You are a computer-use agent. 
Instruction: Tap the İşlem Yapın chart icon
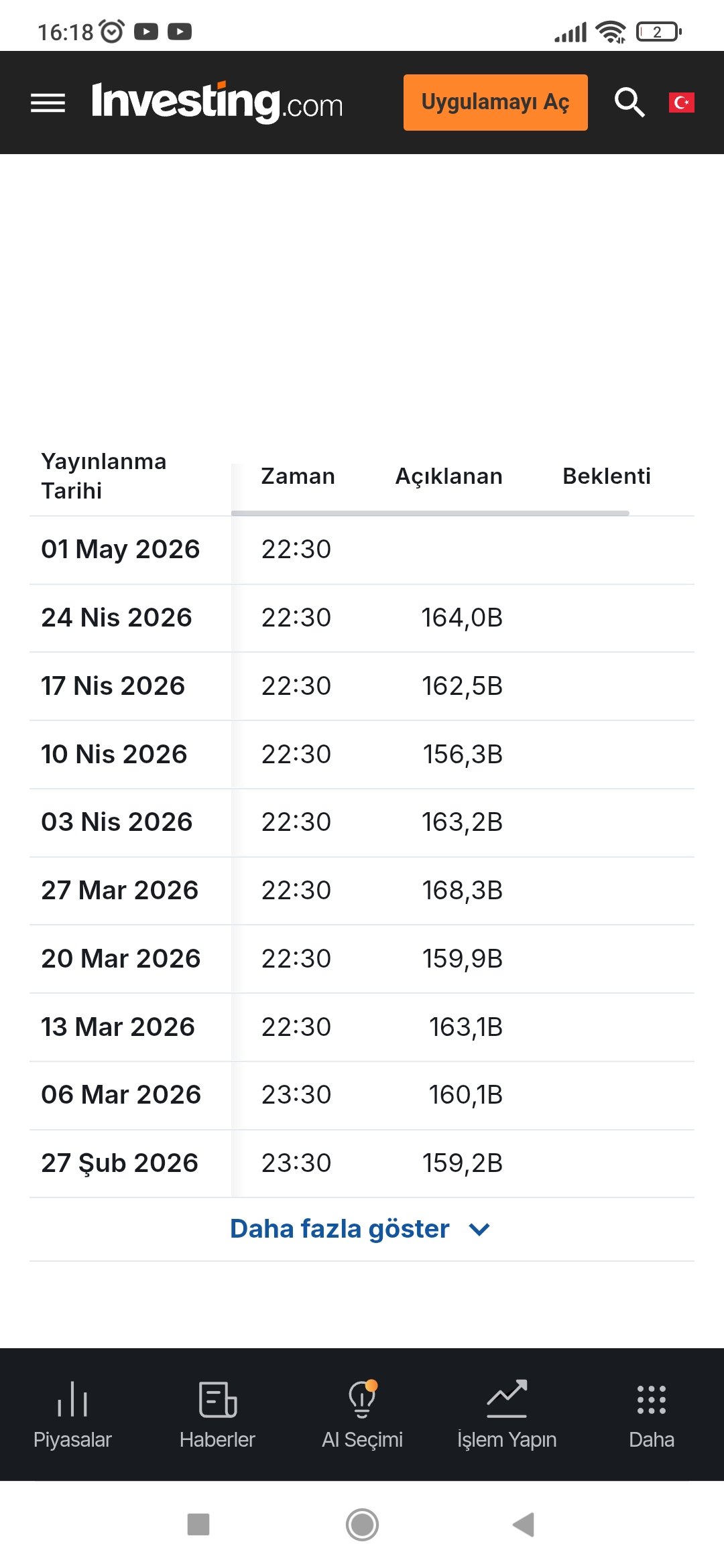tap(507, 1399)
